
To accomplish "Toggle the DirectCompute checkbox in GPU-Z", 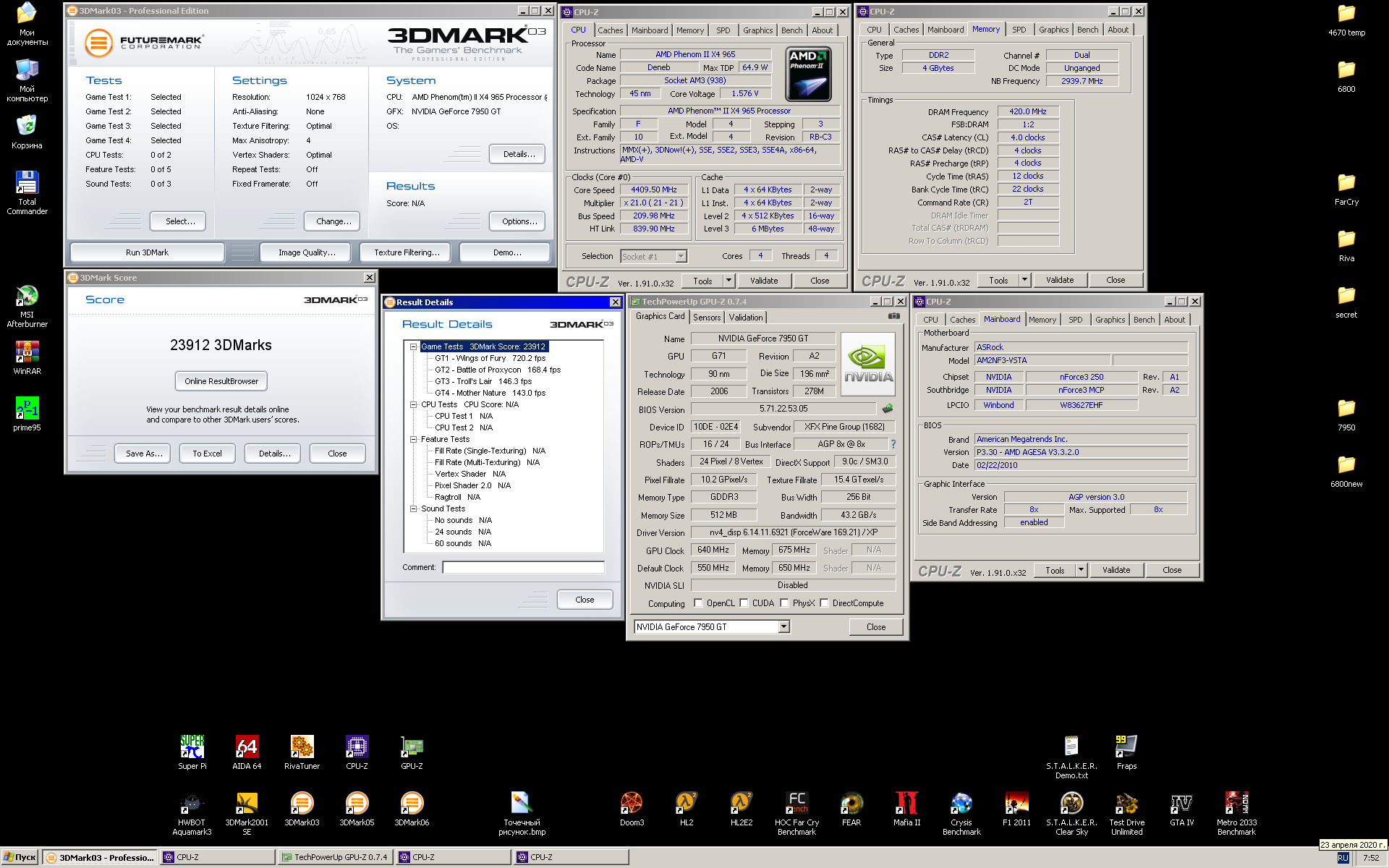I will [824, 603].
